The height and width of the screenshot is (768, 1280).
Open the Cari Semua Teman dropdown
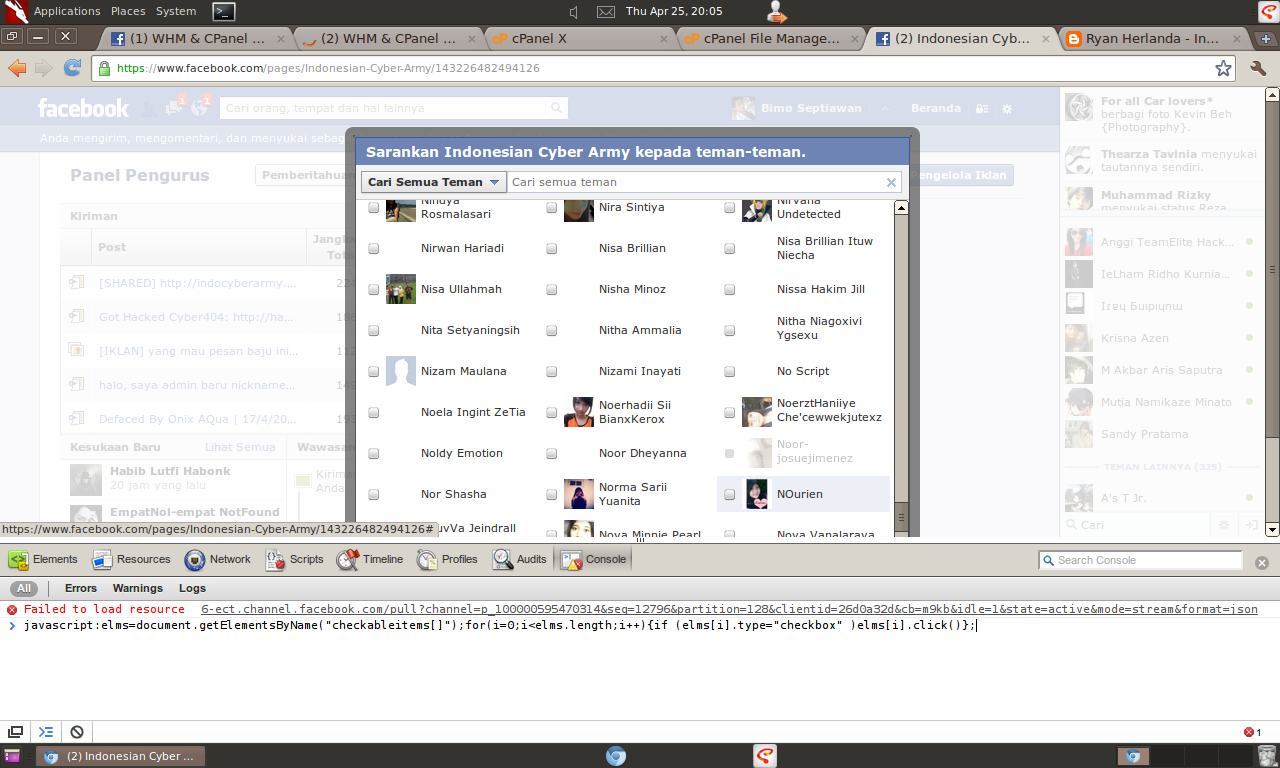(x=434, y=182)
